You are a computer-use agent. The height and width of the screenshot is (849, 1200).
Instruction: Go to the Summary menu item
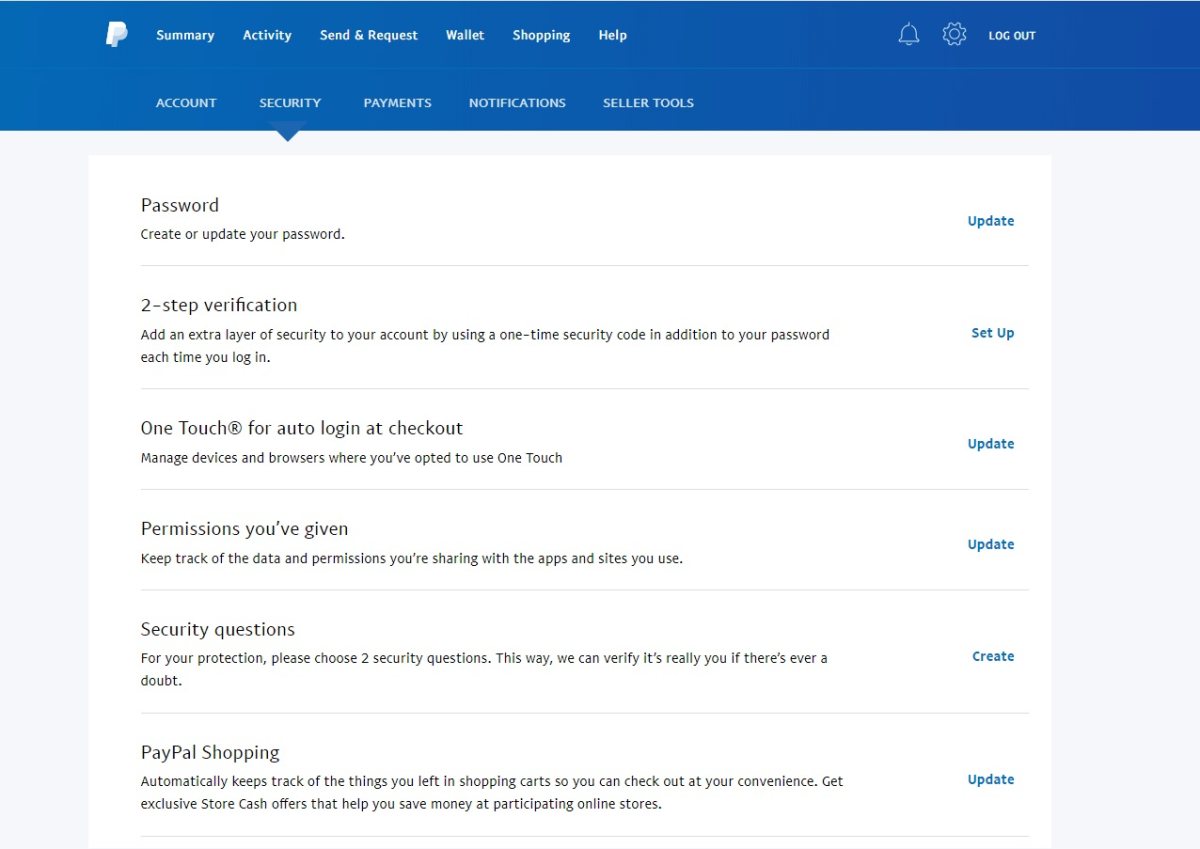click(185, 35)
